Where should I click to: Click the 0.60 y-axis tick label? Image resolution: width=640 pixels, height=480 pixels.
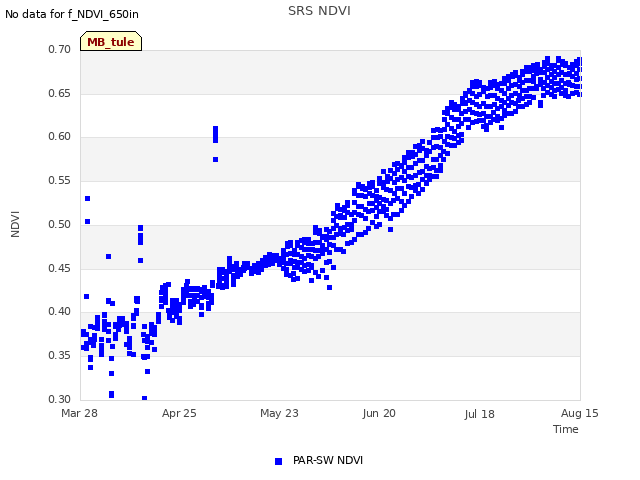(60, 137)
